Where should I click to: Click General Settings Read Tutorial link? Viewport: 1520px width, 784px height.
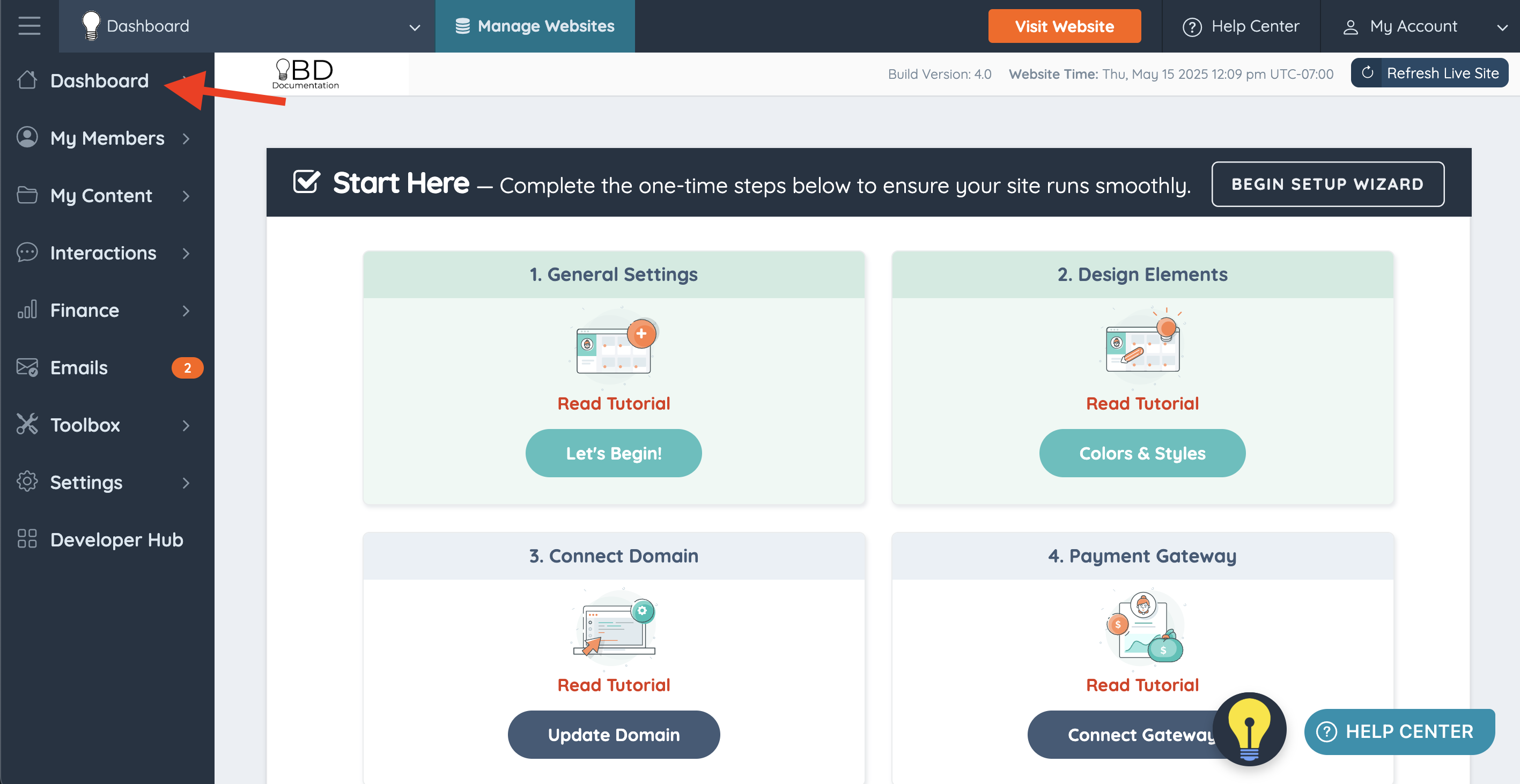(x=613, y=403)
